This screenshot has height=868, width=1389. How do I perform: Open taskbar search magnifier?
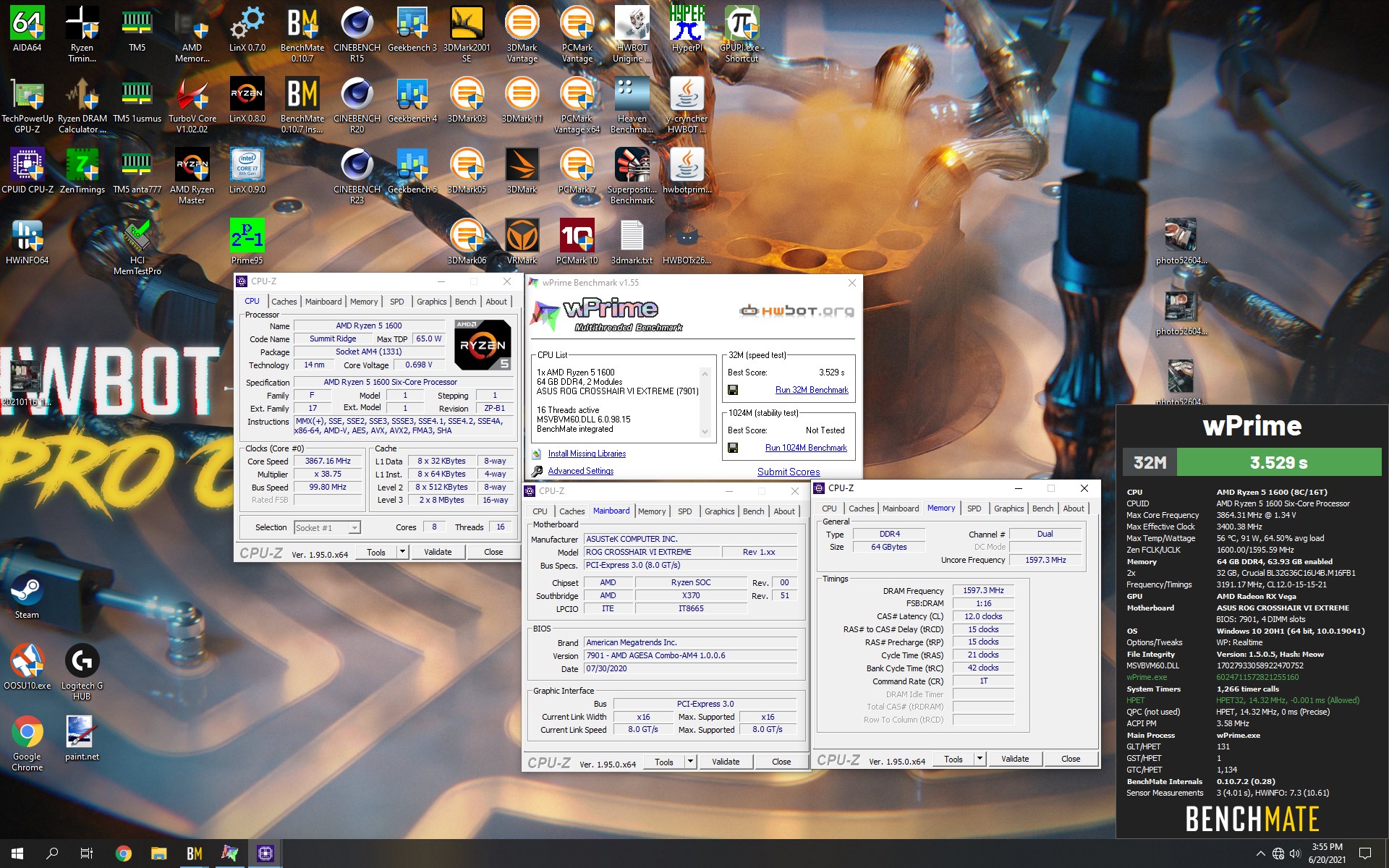(52, 854)
